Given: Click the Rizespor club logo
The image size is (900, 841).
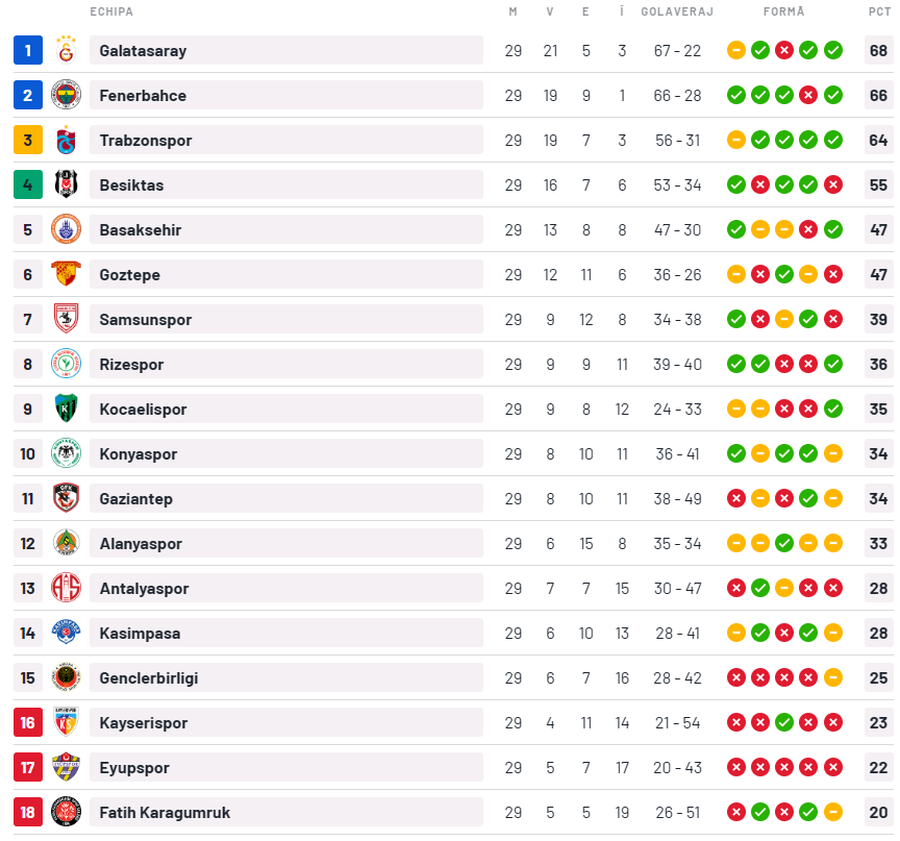Looking at the screenshot, I should click(x=66, y=364).
